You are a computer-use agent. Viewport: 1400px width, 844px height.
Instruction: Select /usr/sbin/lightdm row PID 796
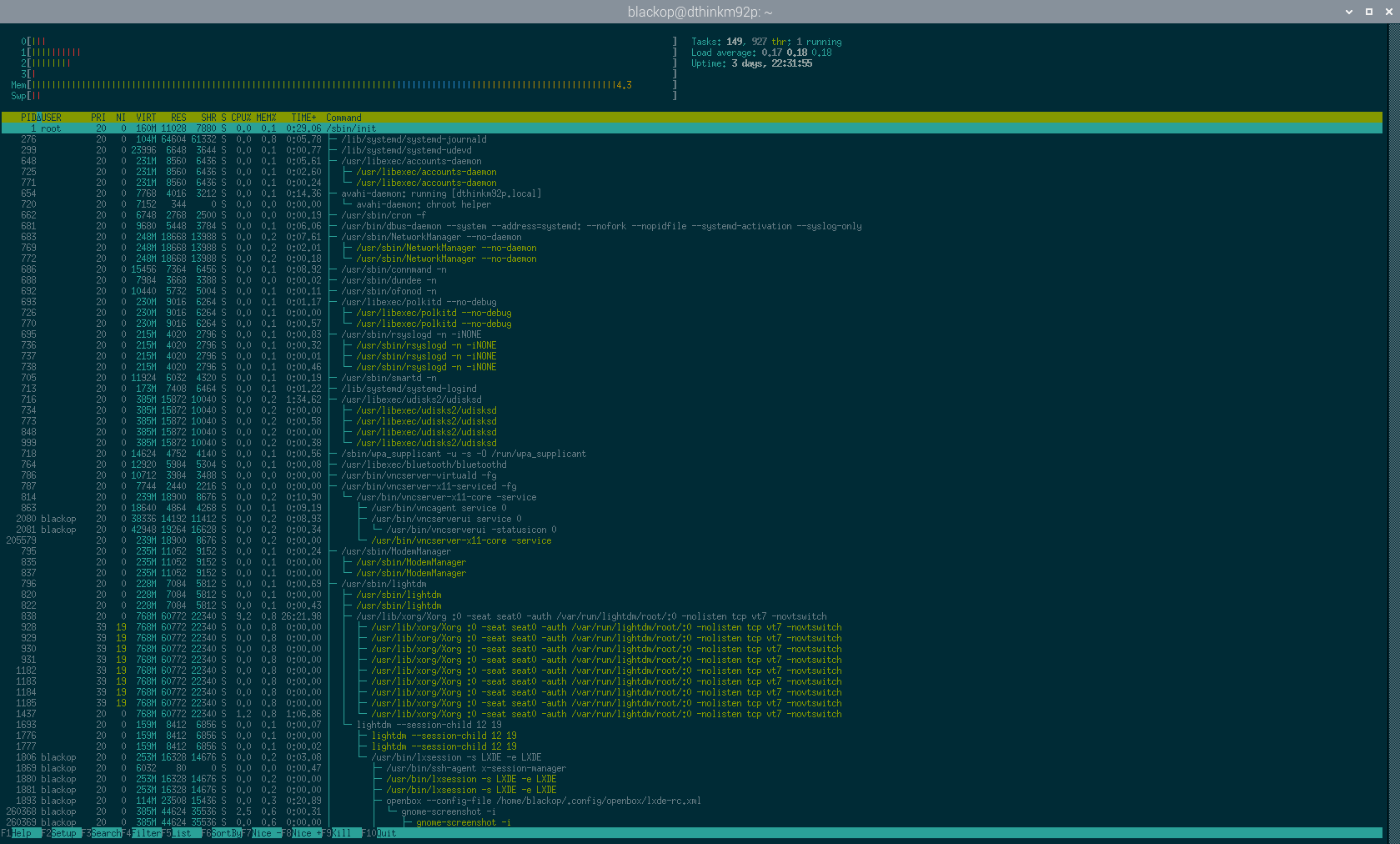point(692,584)
